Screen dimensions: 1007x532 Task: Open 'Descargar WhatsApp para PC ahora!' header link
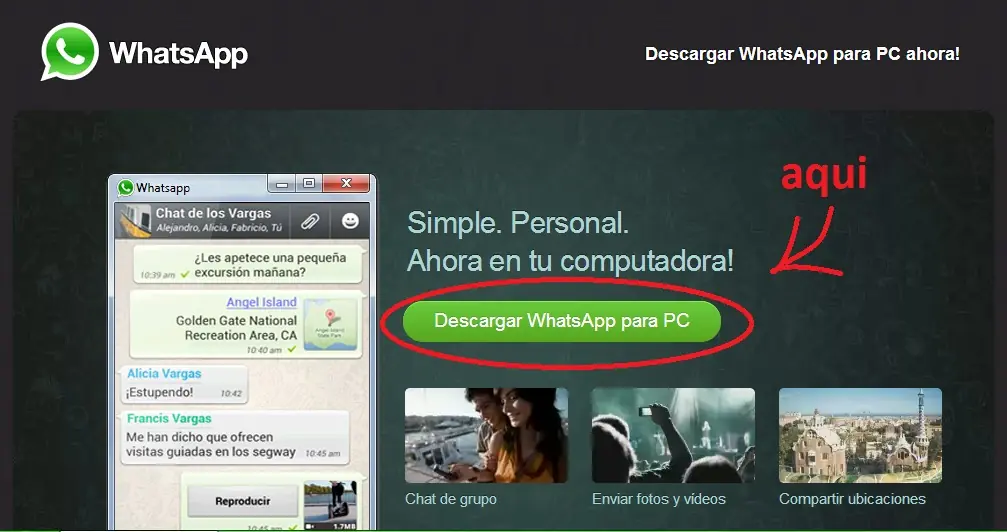pyautogui.click(x=802, y=54)
